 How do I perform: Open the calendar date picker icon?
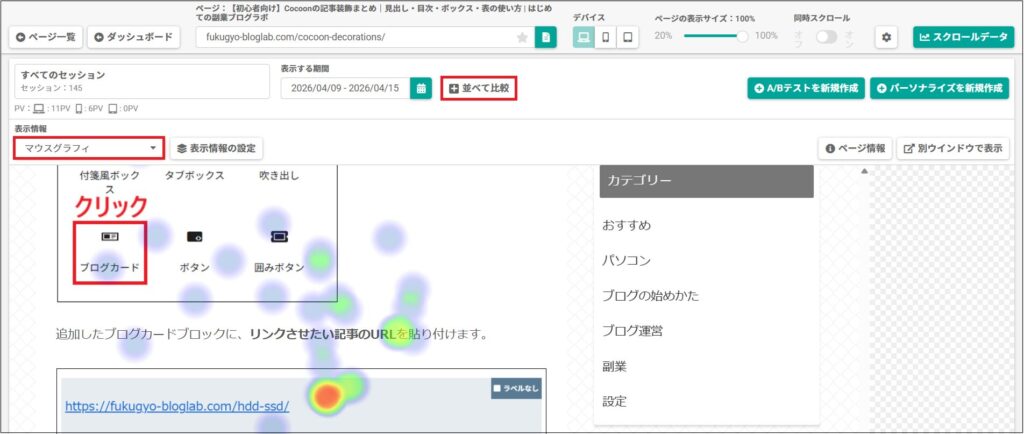(421, 88)
